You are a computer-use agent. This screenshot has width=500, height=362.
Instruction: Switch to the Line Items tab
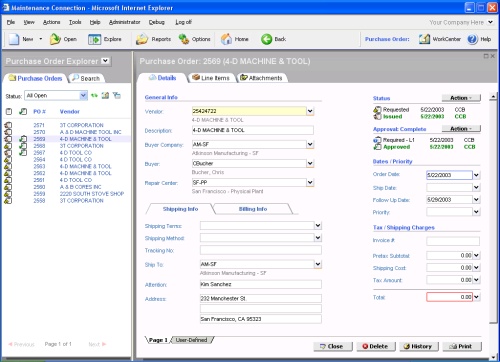click(x=211, y=78)
